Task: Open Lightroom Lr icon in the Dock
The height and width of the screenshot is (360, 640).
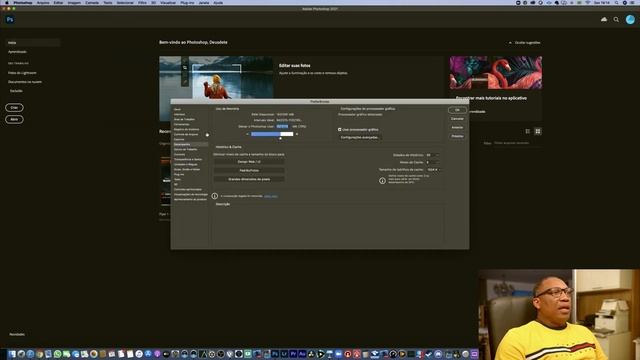Action: pos(284,354)
